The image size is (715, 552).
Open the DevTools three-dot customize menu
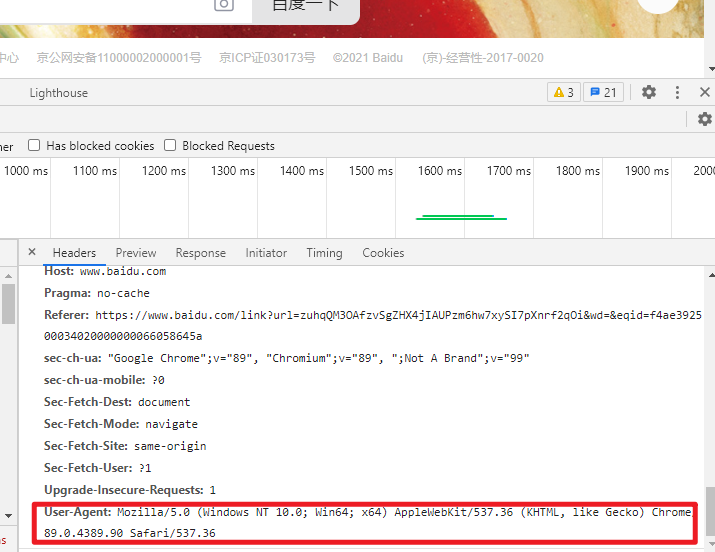pos(677,93)
